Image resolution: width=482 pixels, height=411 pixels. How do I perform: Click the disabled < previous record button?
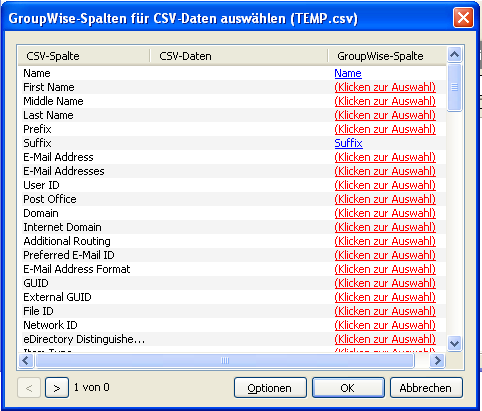tap(29, 388)
